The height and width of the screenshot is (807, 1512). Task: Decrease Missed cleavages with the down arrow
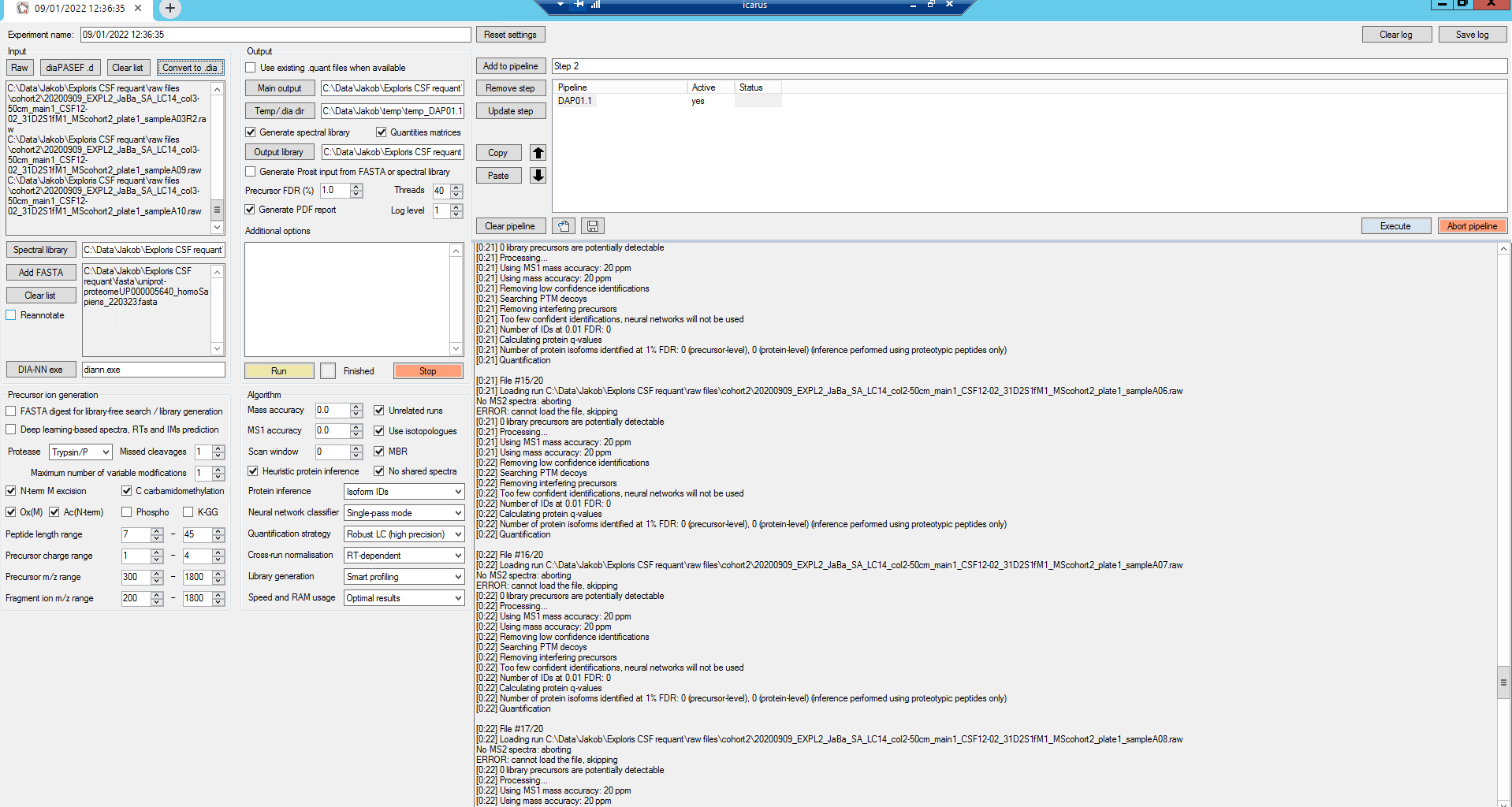pyautogui.click(x=218, y=456)
